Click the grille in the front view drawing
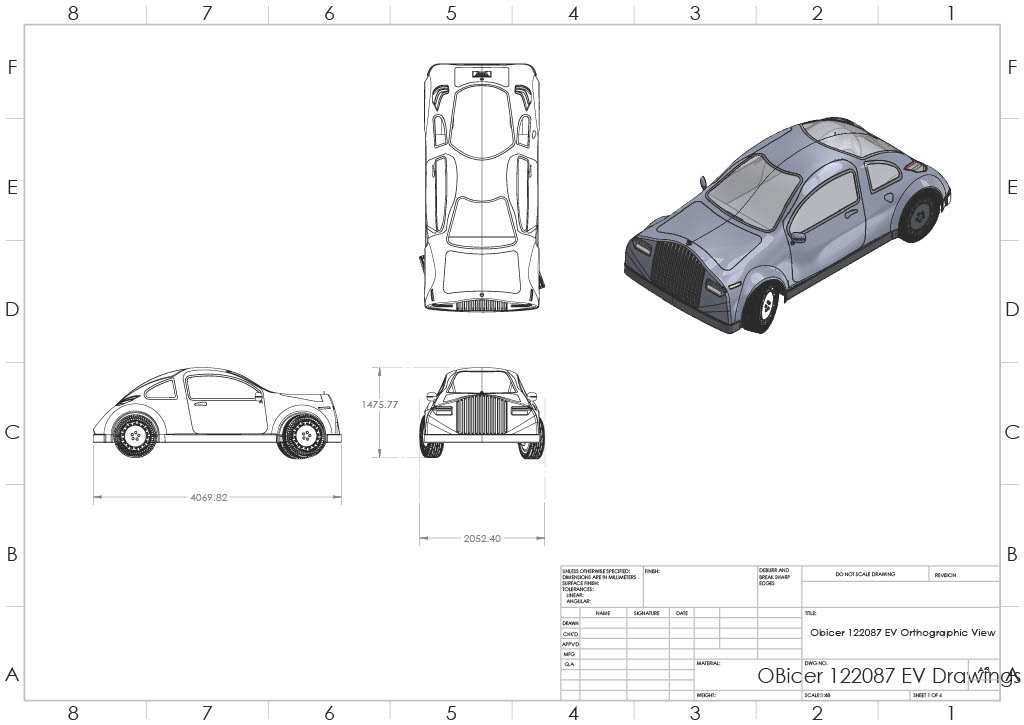Viewport: 1024px width, 725px height. coord(481,413)
